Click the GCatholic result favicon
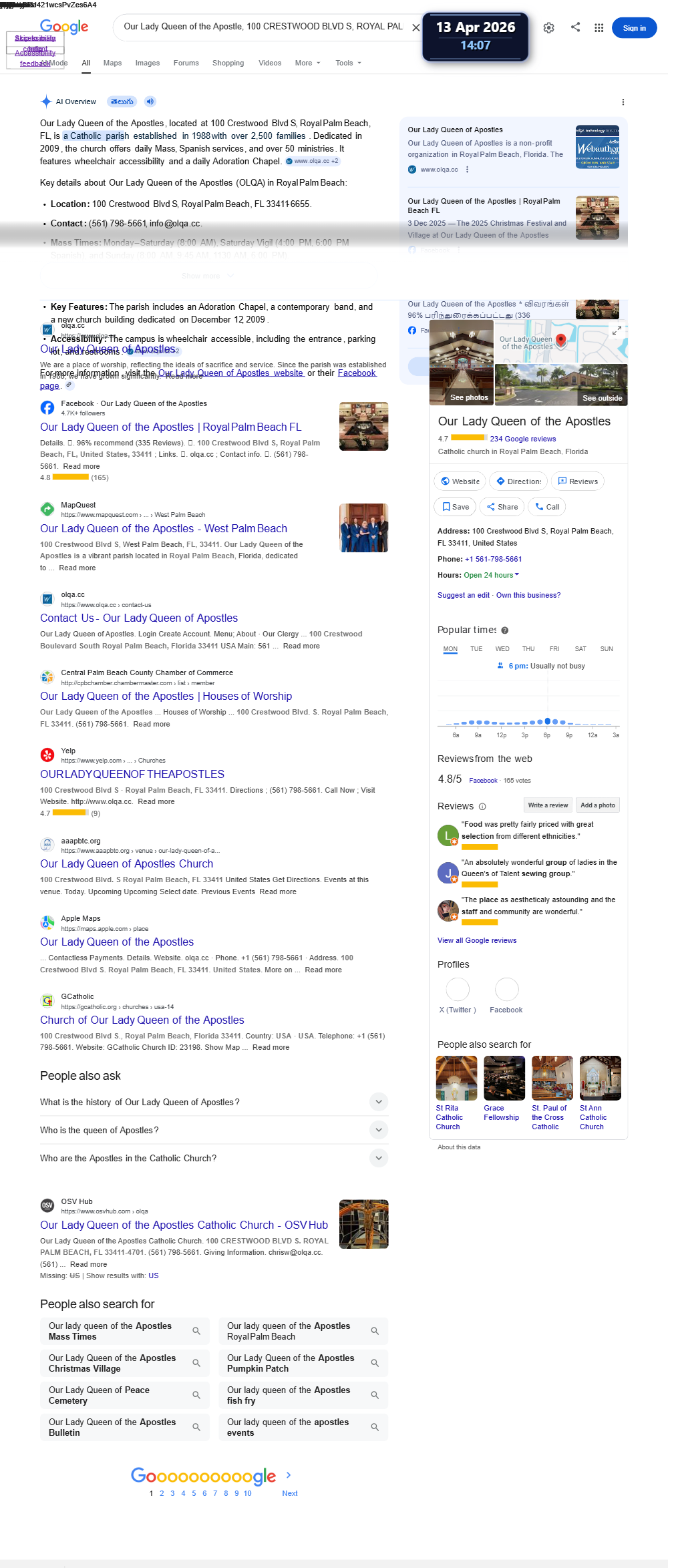This screenshot has height=1568, width=676. [x=47, y=1001]
